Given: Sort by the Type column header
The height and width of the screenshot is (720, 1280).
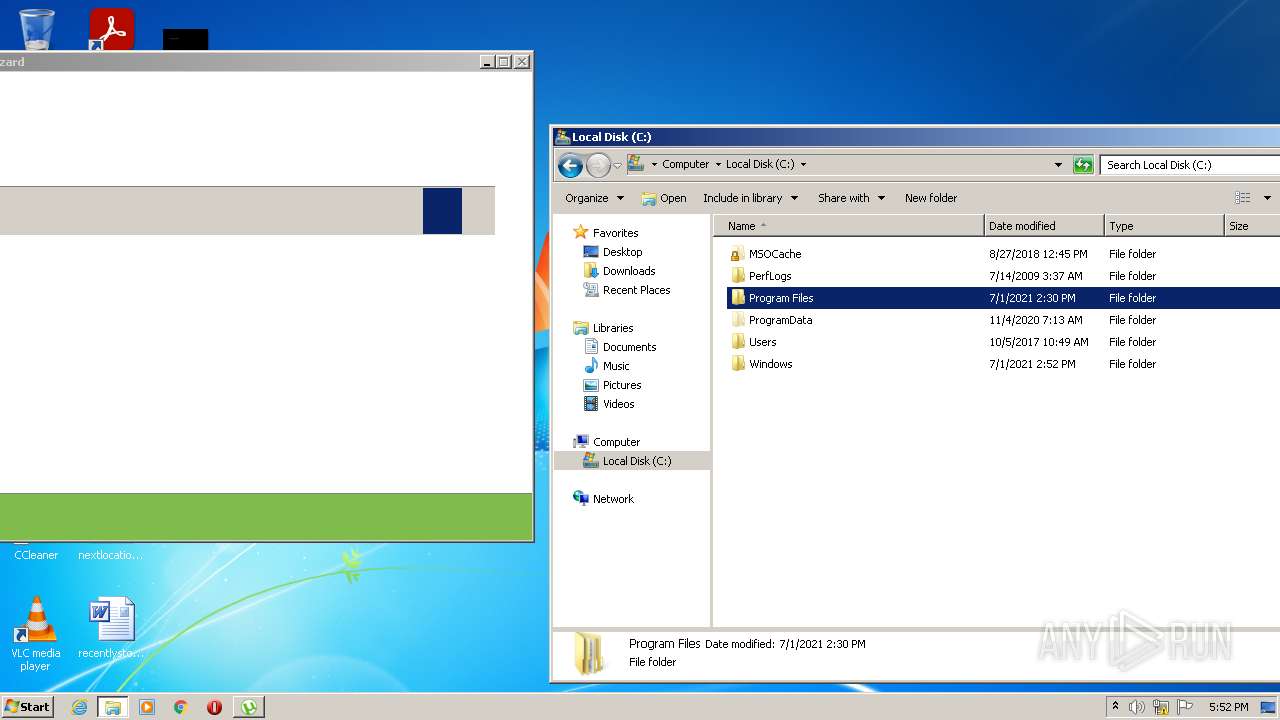Looking at the screenshot, I should point(1164,226).
